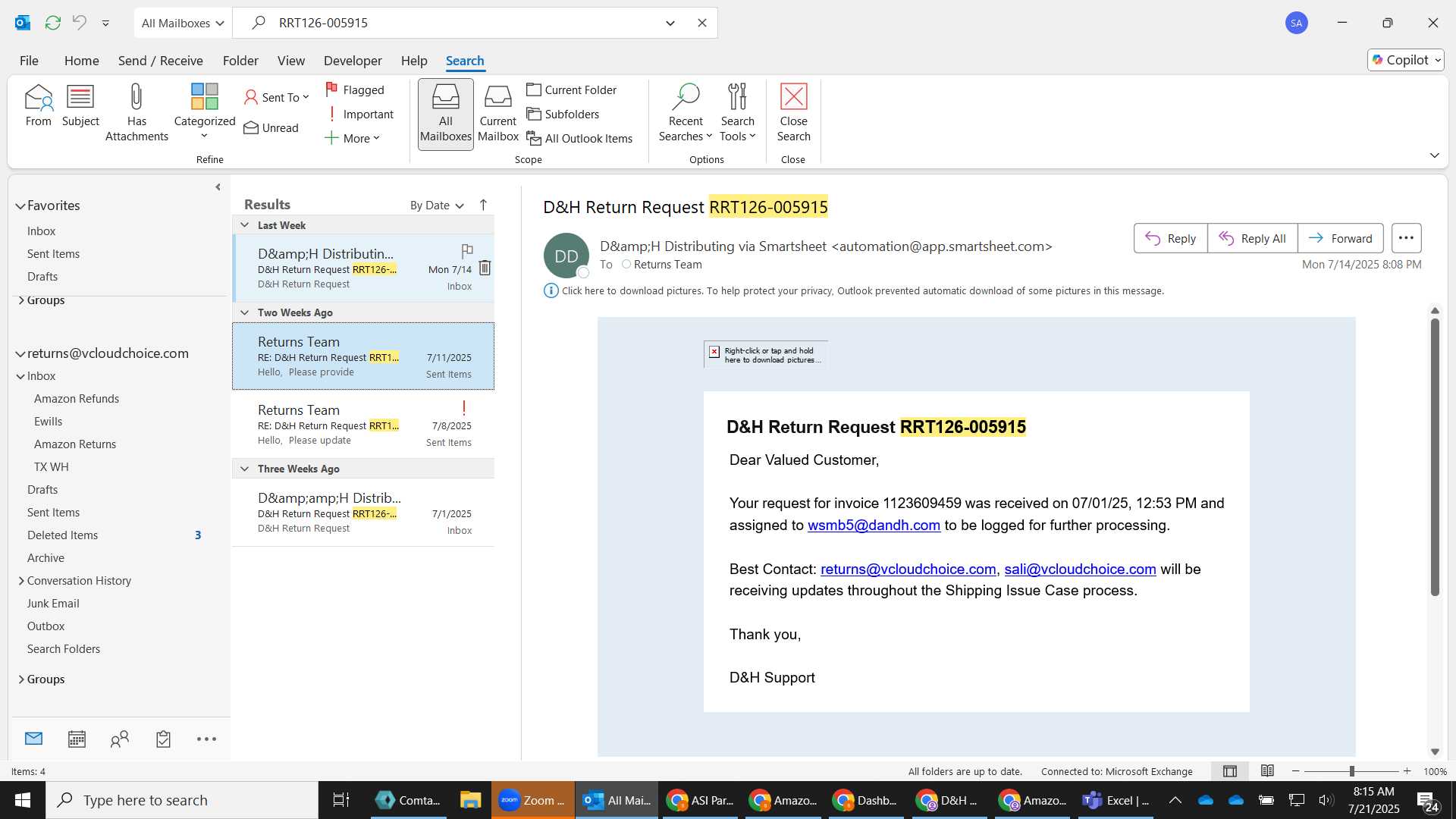Viewport: 1456px width, 819px height.
Task: Switch to Reading view icon in status bar
Action: pos(1267,771)
